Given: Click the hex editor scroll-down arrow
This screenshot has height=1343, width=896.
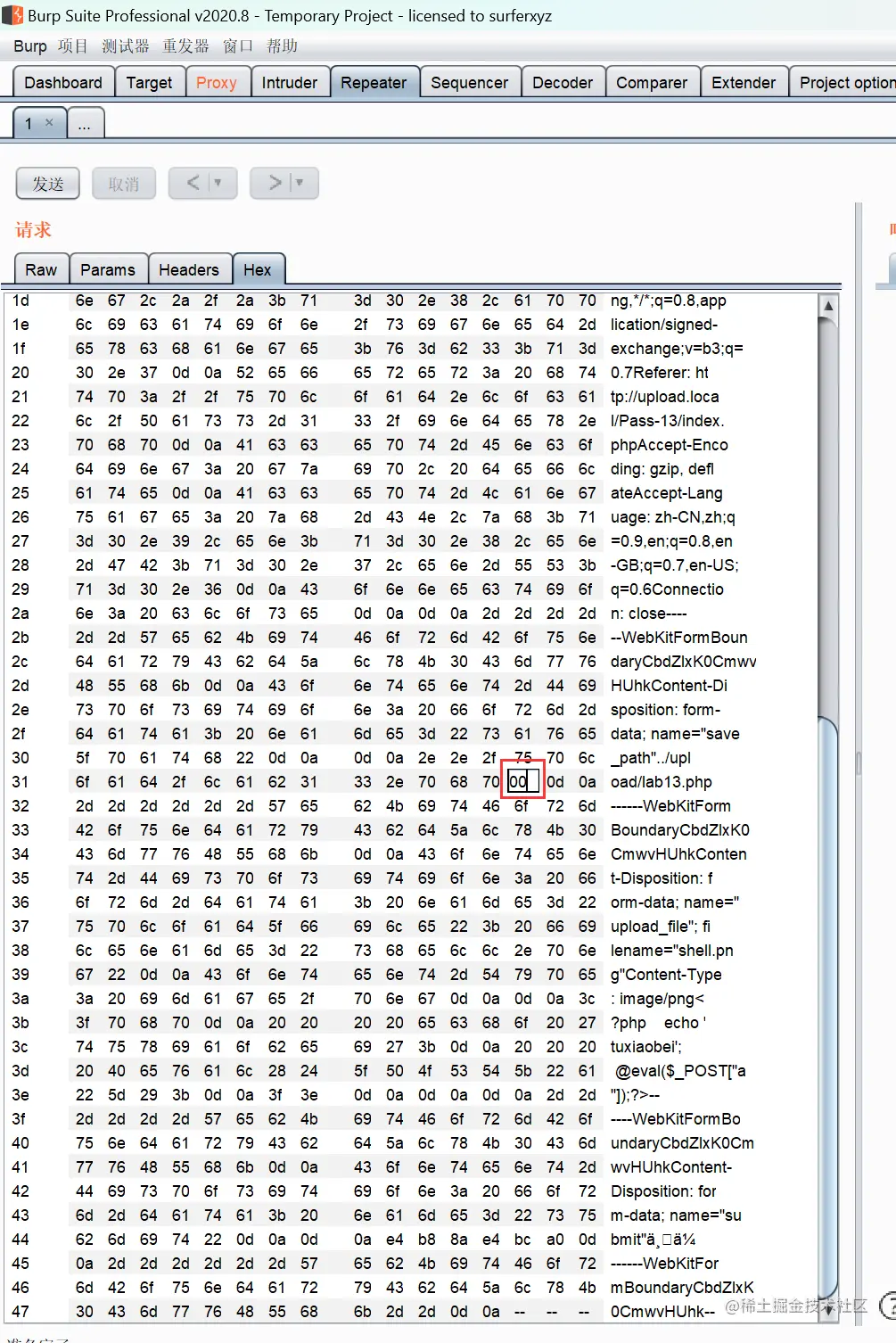Looking at the screenshot, I should pos(828,1311).
